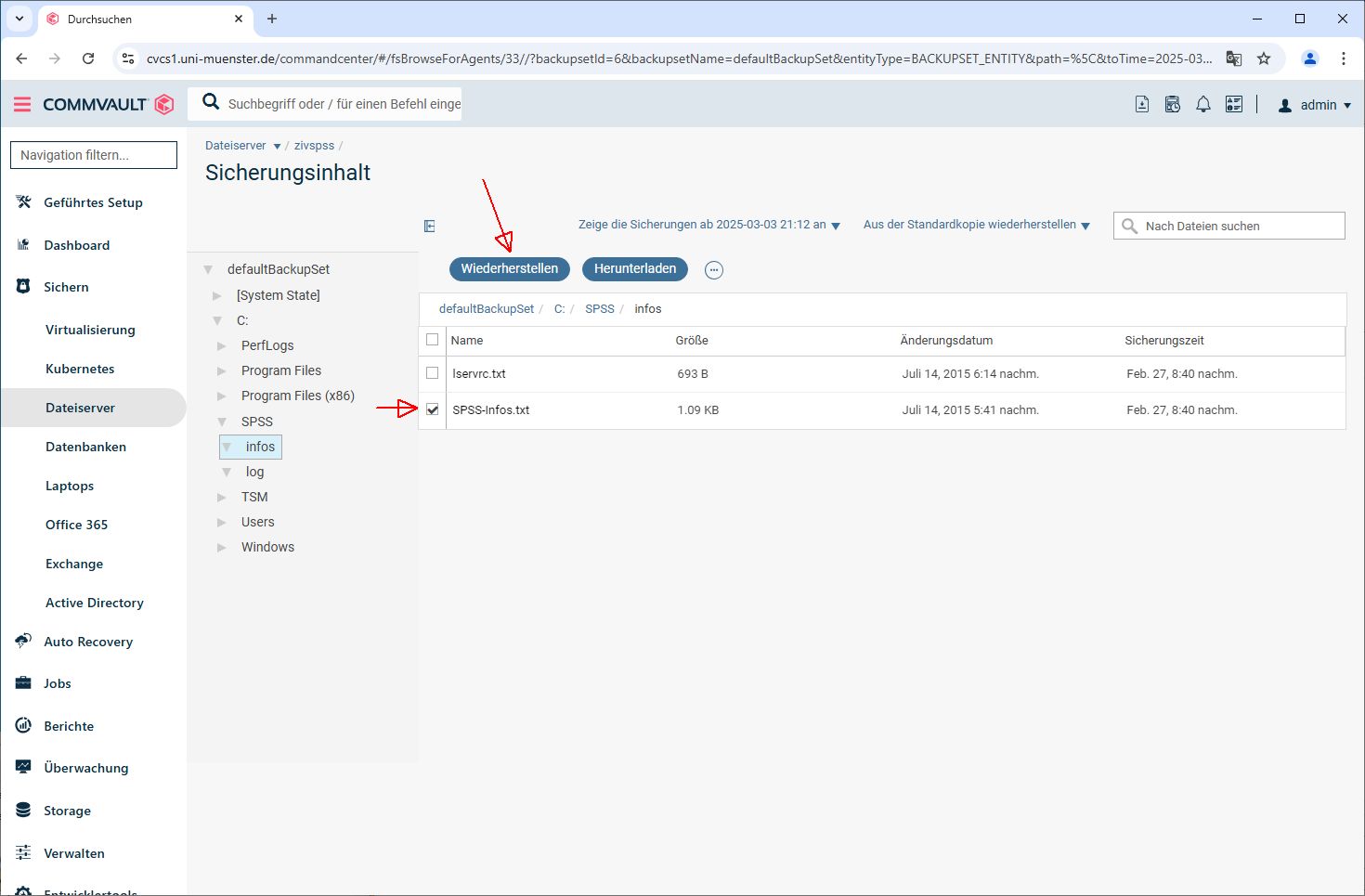Select the Windows folder in the tree
The width and height of the screenshot is (1365, 896).
267,547
